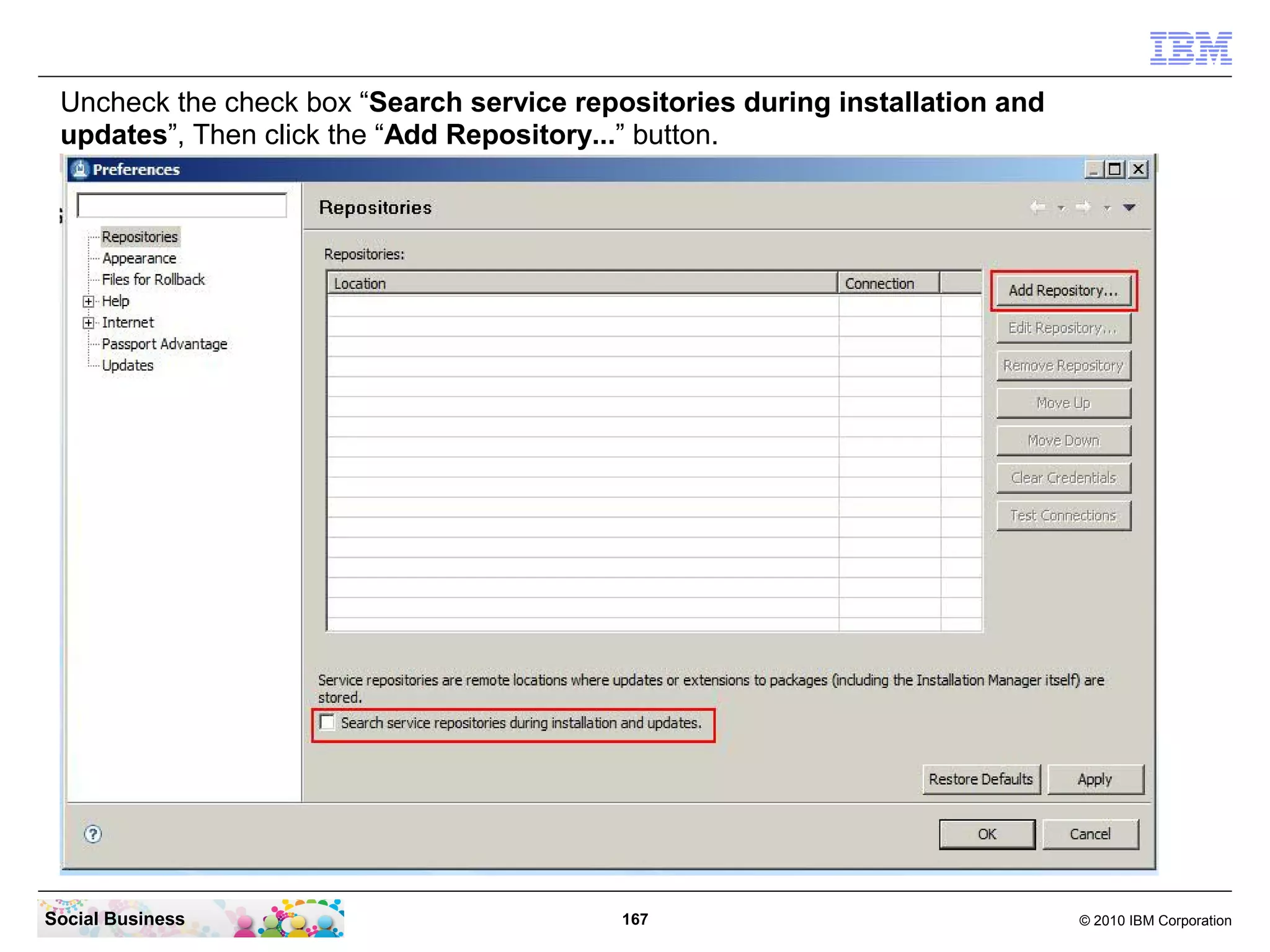Open the forward history dropdown arrow
Screen dimensions: 1270x952
[1107, 208]
